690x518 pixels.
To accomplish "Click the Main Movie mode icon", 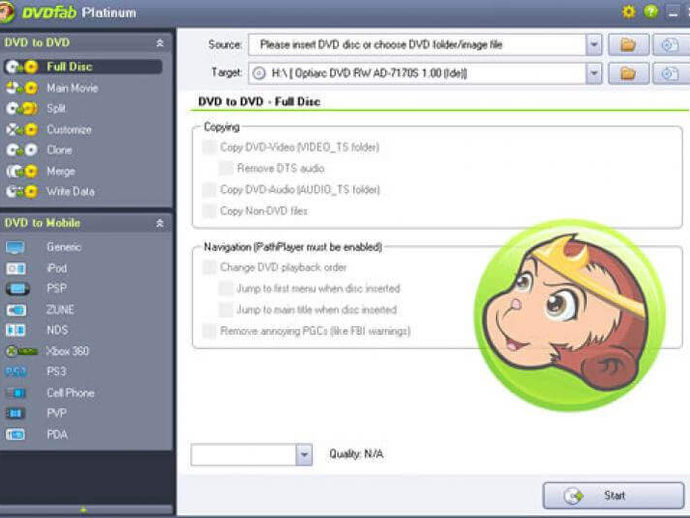I will 22,88.
